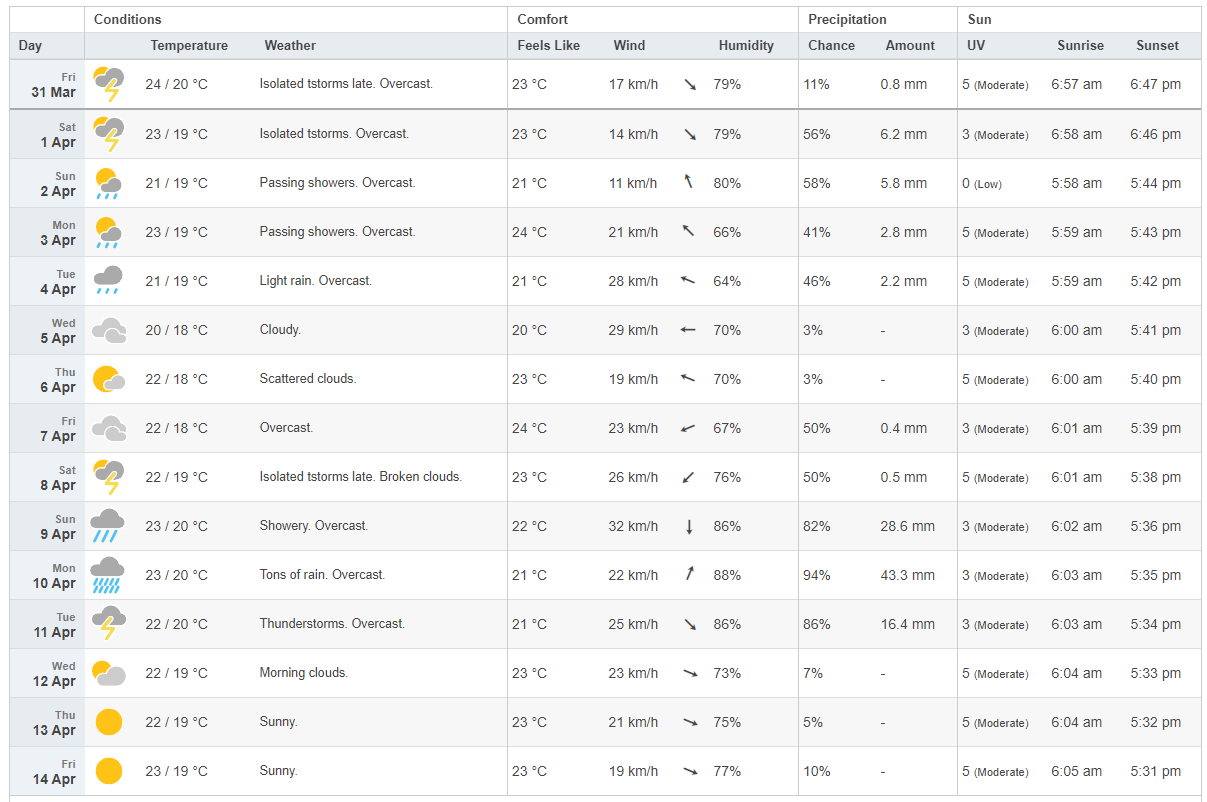Select the Sat 1 Apr day cell
The width and height of the screenshot is (1207, 802).
[47, 135]
